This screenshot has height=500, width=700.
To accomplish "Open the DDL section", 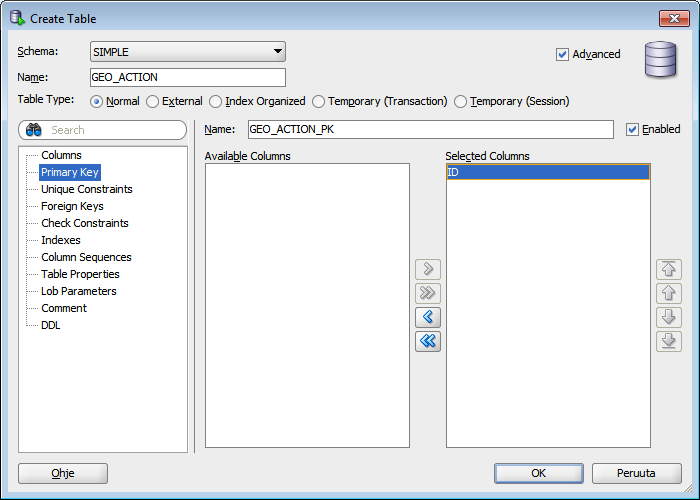I will [50, 325].
